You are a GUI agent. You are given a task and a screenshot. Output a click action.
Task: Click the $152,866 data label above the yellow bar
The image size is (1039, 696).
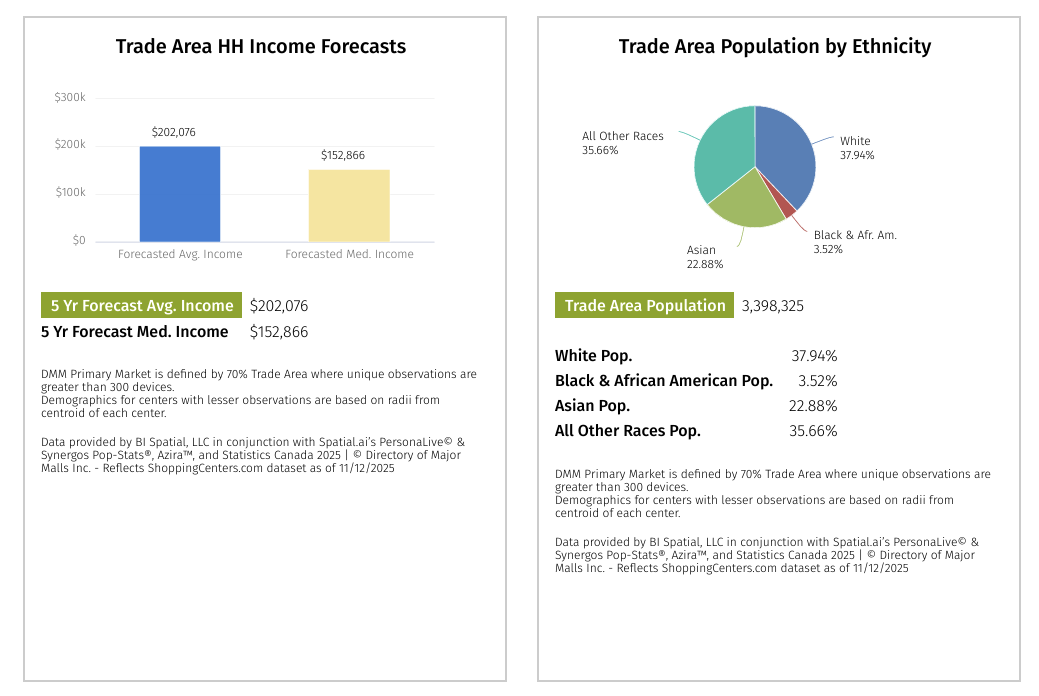[343, 155]
